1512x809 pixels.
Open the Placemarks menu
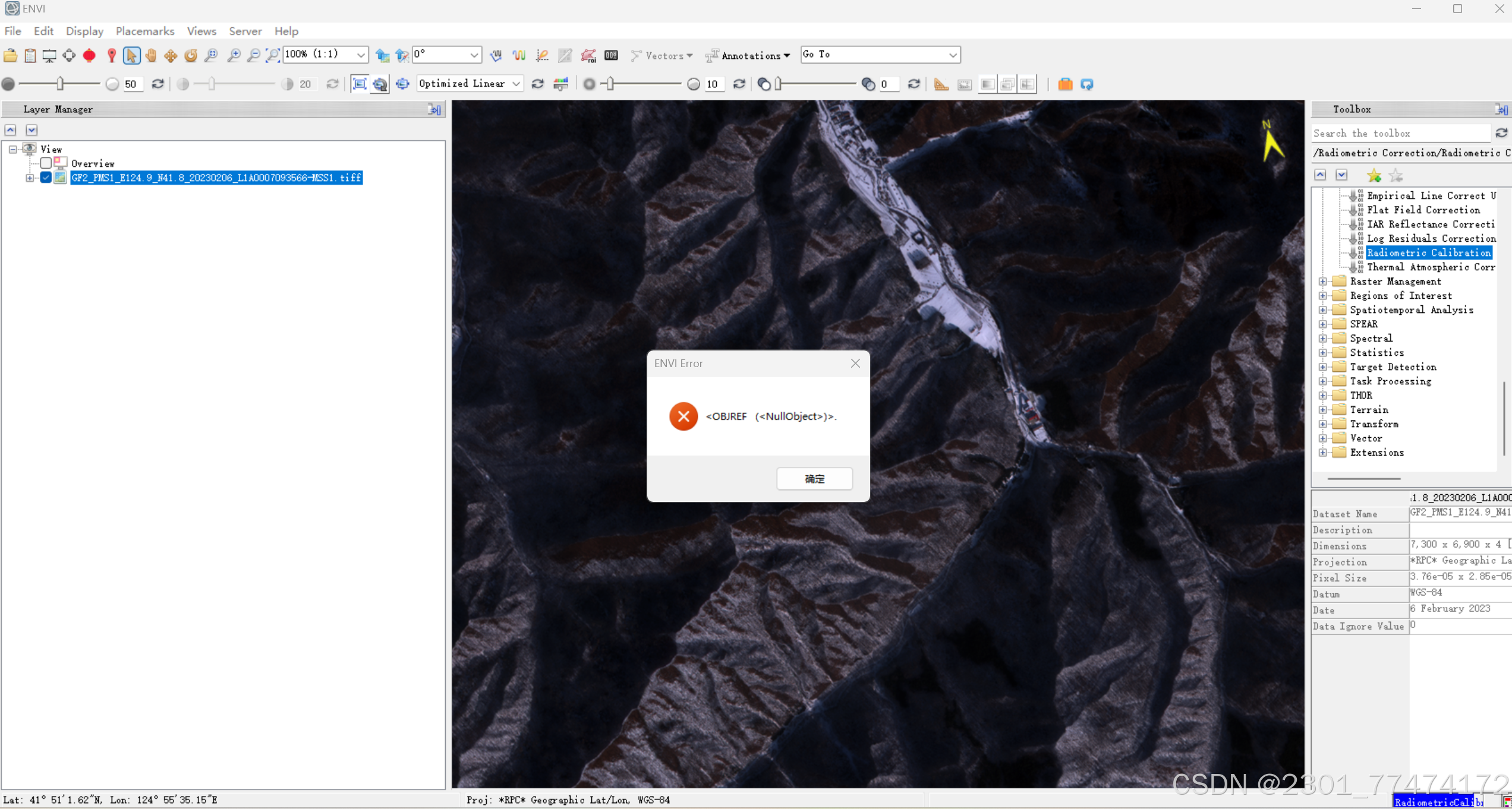(145, 31)
